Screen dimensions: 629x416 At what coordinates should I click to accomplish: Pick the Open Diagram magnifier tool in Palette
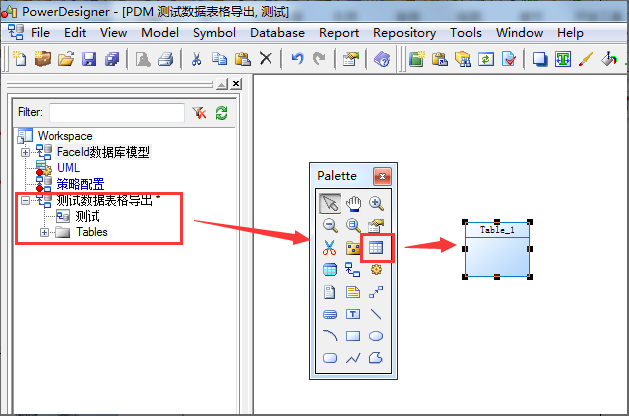coord(353,225)
